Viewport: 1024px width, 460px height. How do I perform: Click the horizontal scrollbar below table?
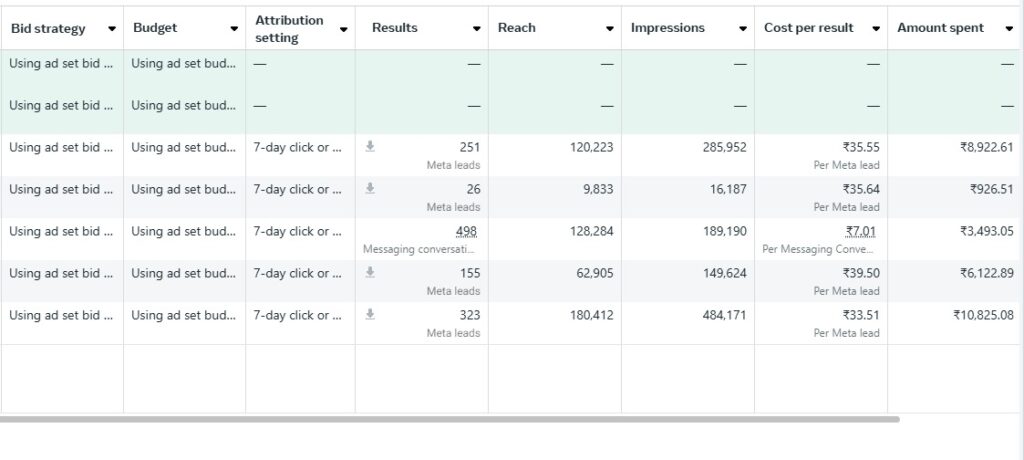[x=450, y=419]
